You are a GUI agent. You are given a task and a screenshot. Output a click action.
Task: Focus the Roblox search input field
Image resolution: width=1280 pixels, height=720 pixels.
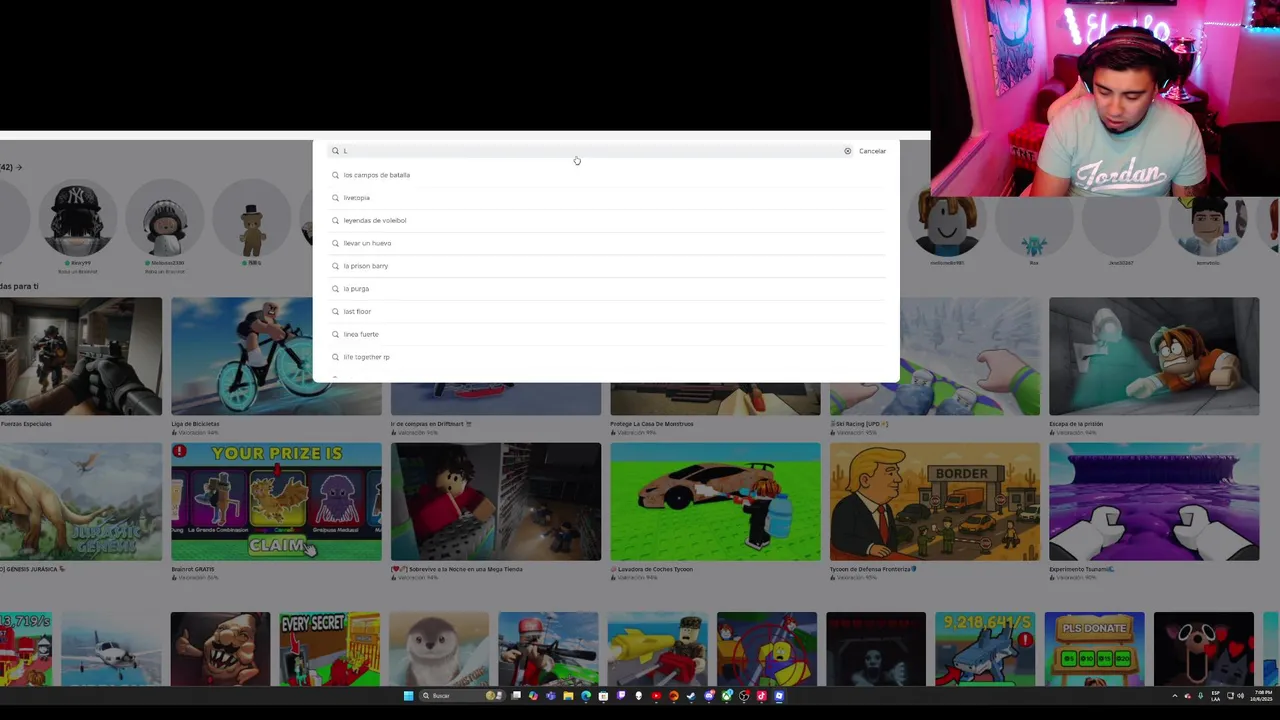(590, 151)
